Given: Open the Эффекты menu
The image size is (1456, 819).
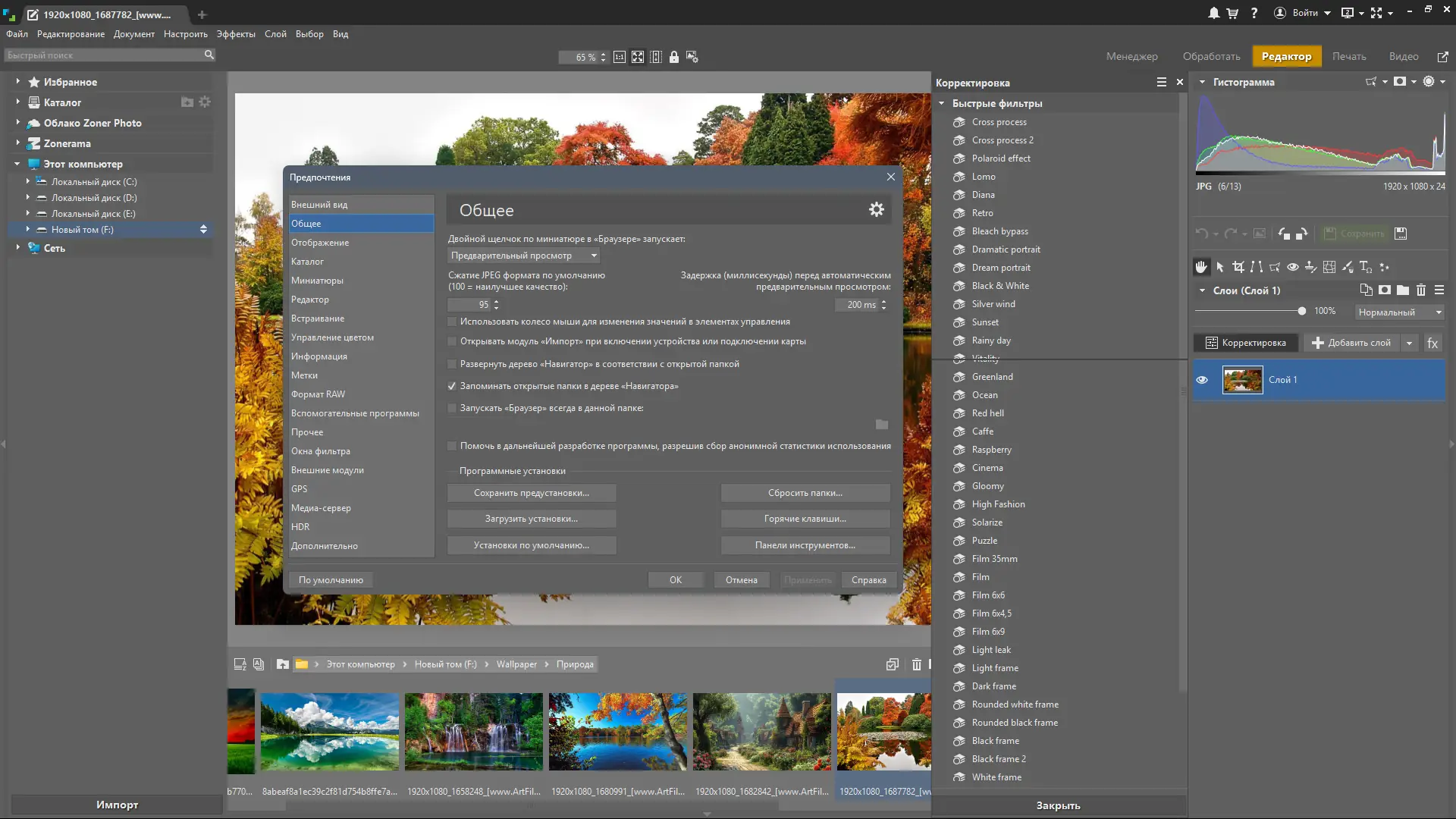Looking at the screenshot, I should point(235,34).
